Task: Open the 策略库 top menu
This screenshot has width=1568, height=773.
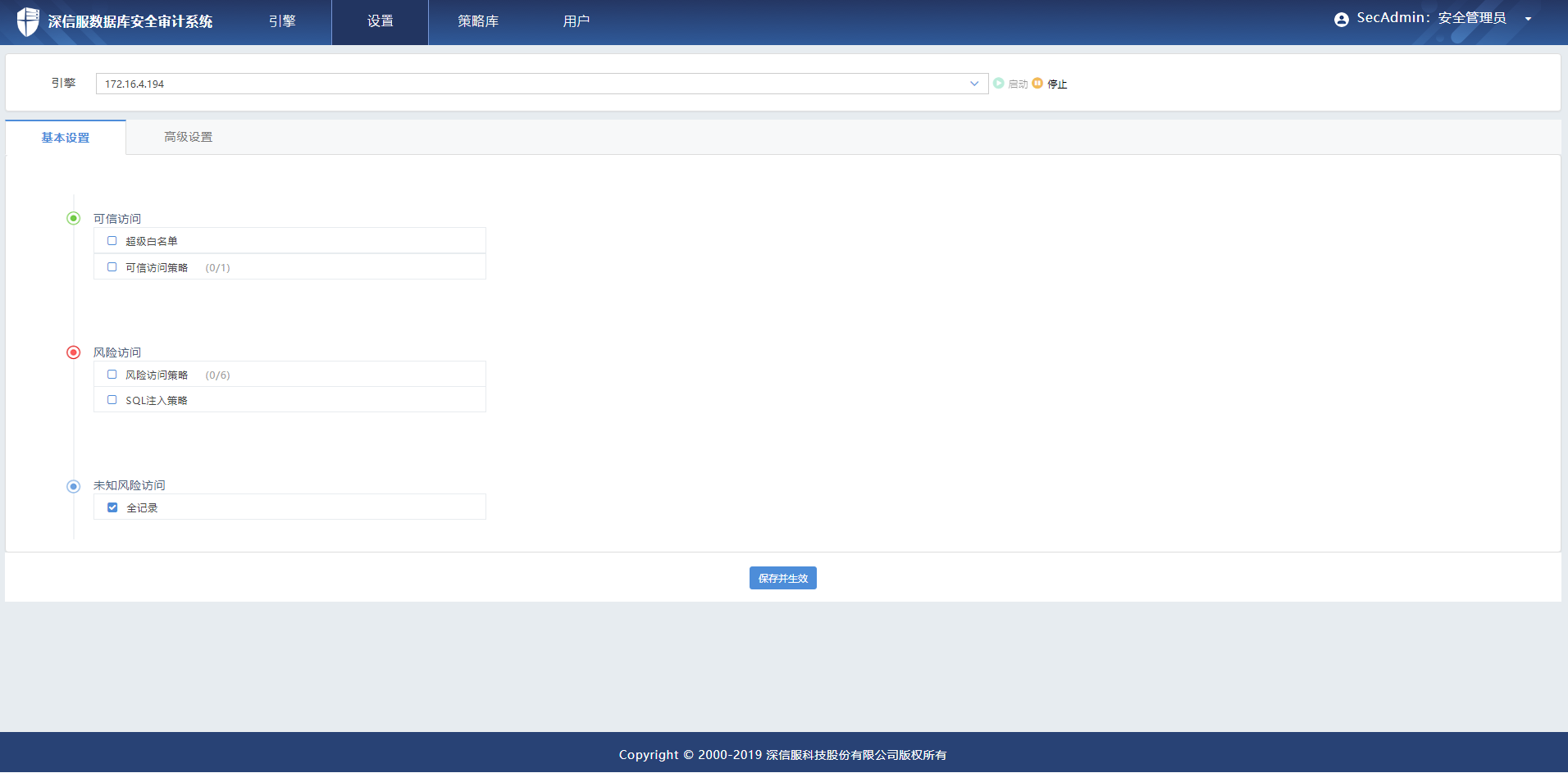Action: [478, 21]
